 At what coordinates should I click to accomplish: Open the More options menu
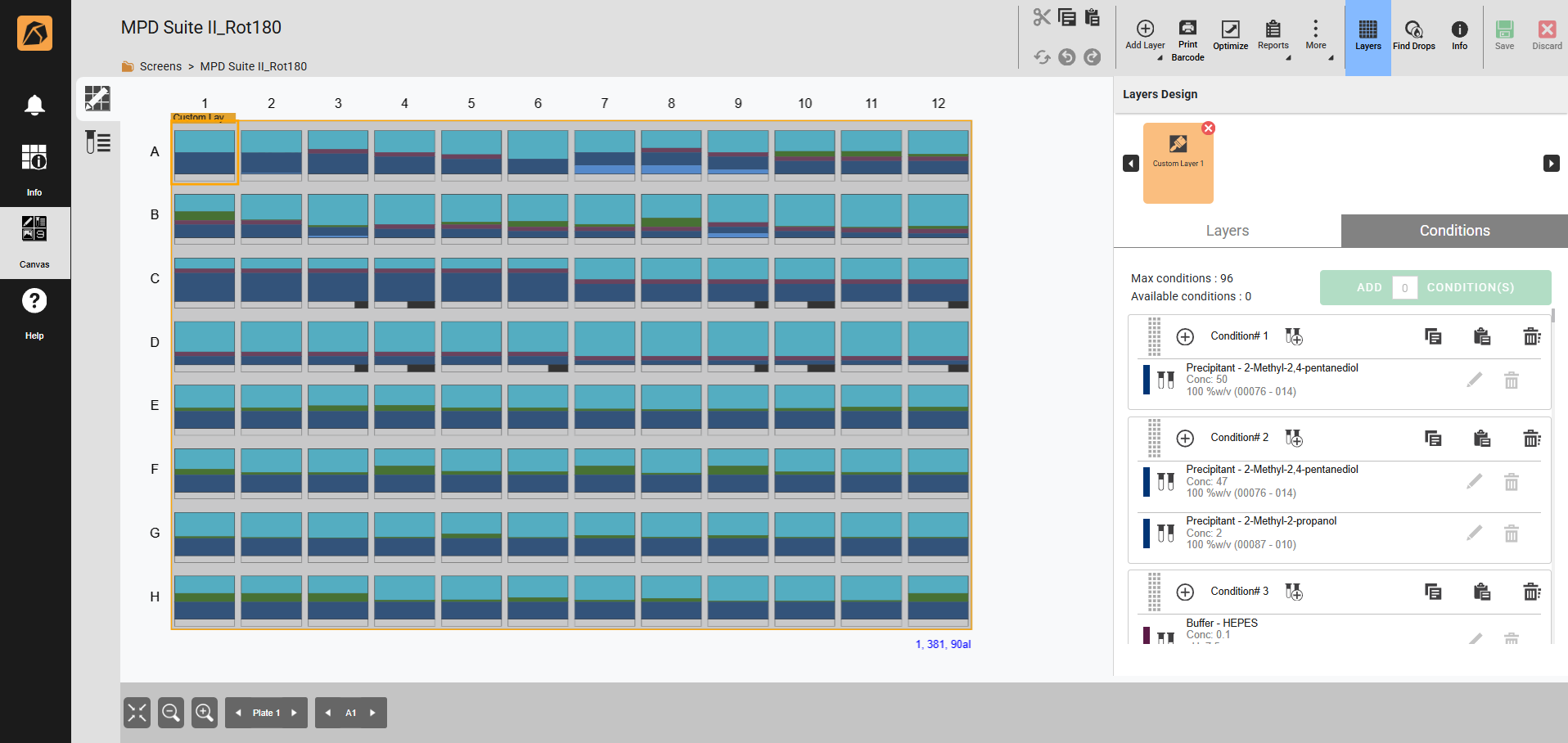1316,35
